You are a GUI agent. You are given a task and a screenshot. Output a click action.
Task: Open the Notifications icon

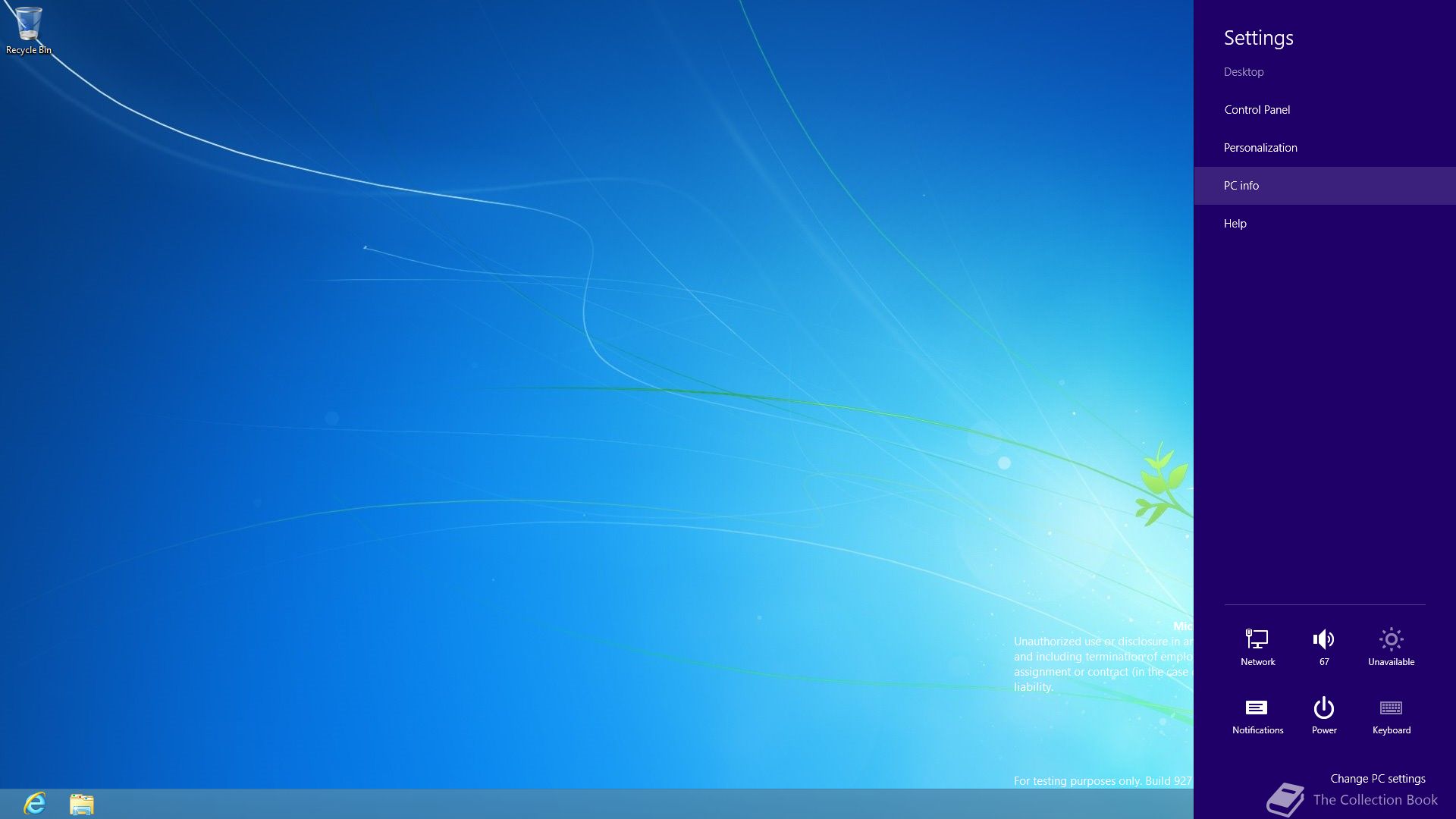1257,715
